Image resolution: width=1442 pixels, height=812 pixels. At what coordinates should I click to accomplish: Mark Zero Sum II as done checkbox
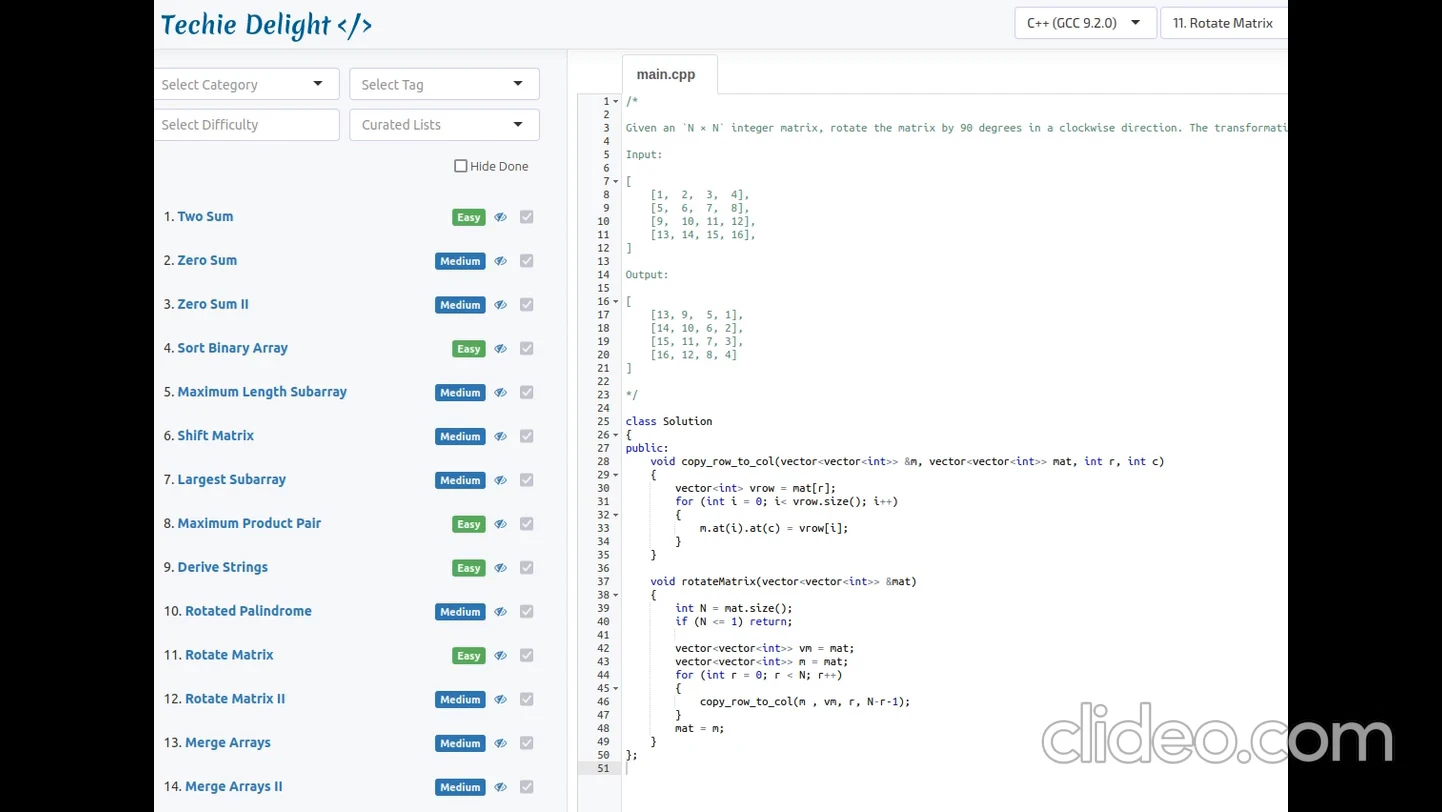click(527, 305)
